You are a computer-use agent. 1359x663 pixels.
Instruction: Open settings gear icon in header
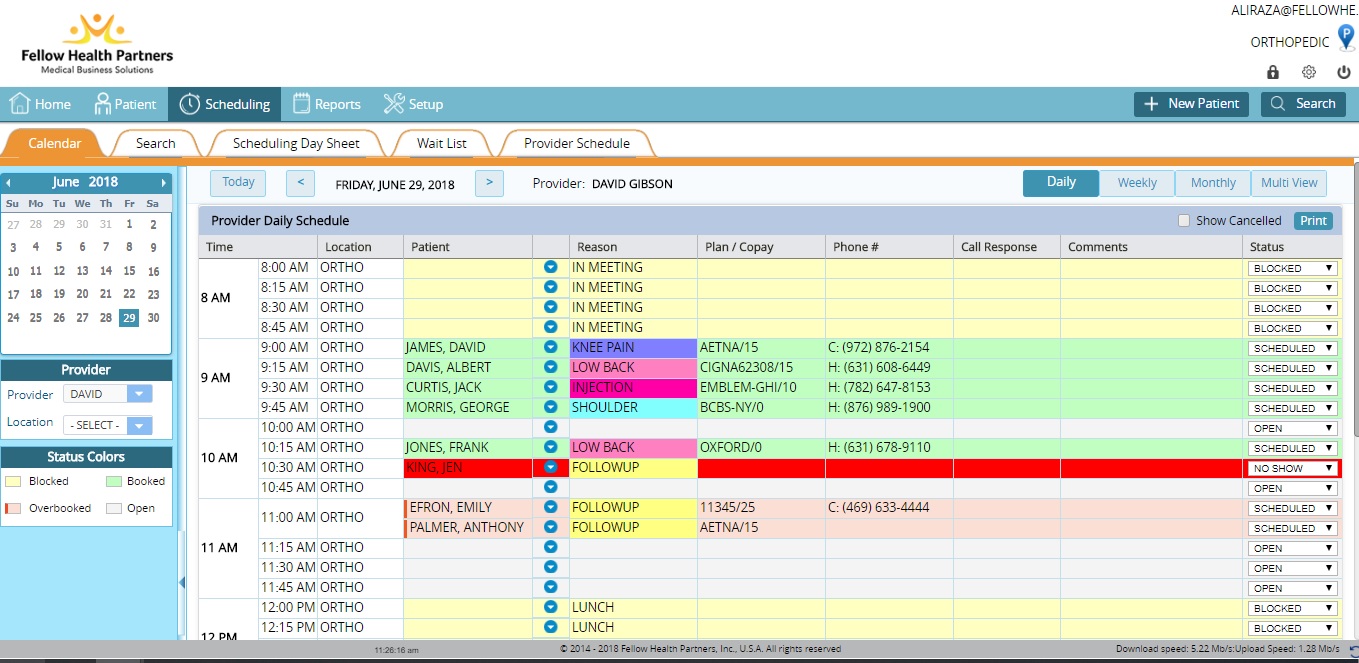1308,72
